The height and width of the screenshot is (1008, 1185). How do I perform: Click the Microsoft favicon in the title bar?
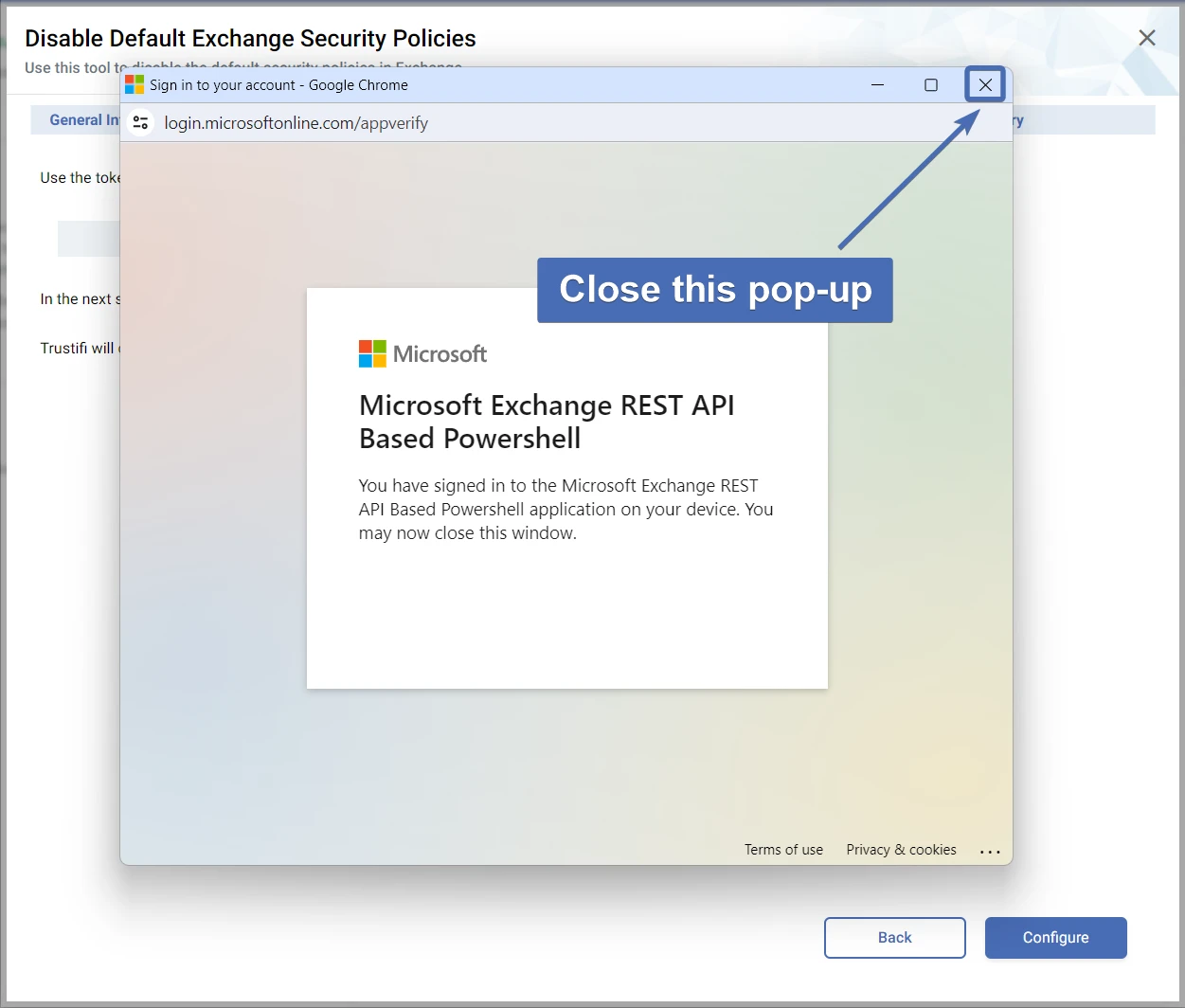135,85
